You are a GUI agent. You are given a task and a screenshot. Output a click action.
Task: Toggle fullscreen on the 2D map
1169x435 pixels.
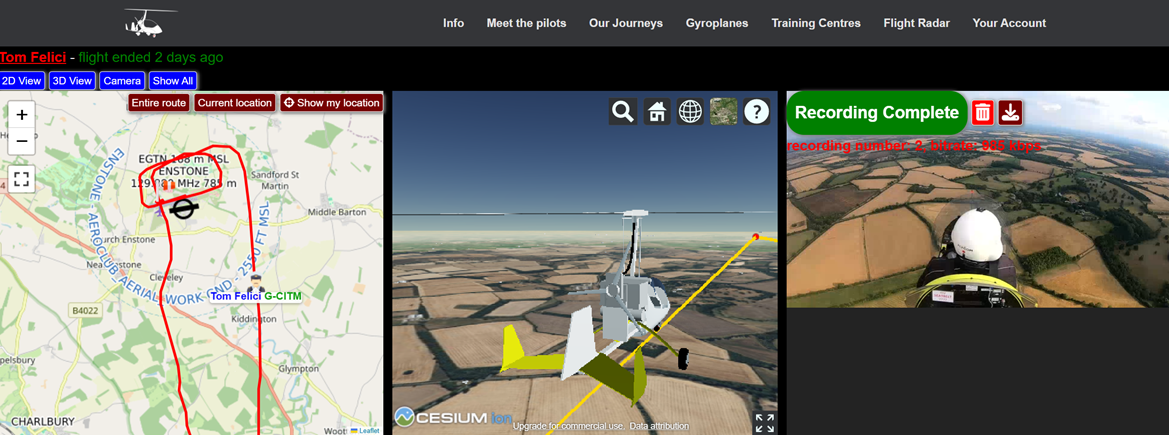tap(22, 179)
